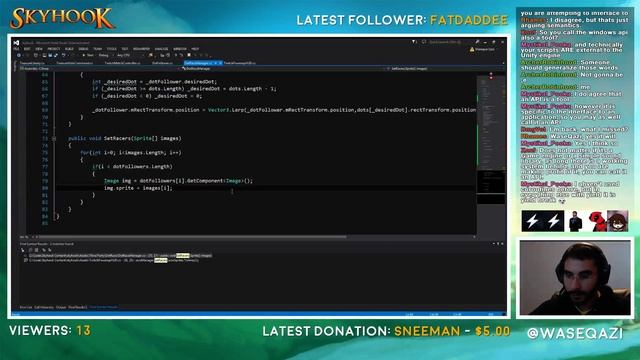This screenshot has height=360, width=640.
Task: Open the TEAM menu
Action: pos(98,49)
